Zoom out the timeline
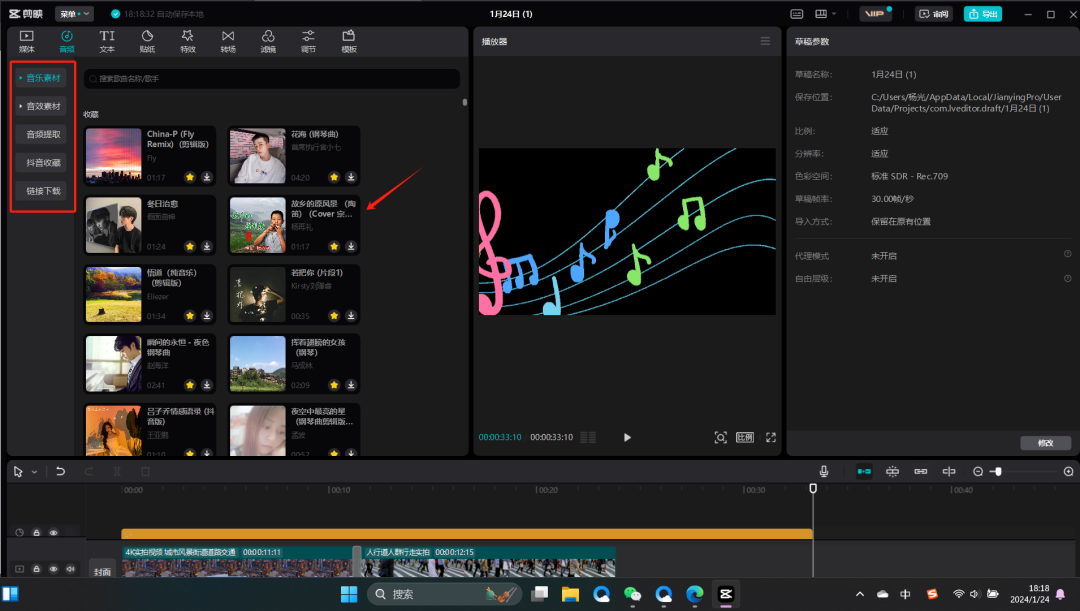The height and width of the screenshot is (611, 1080). pos(977,471)
